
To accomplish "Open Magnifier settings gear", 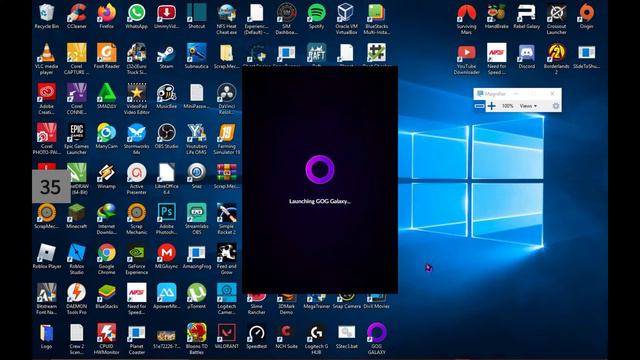I will [556, 106].
